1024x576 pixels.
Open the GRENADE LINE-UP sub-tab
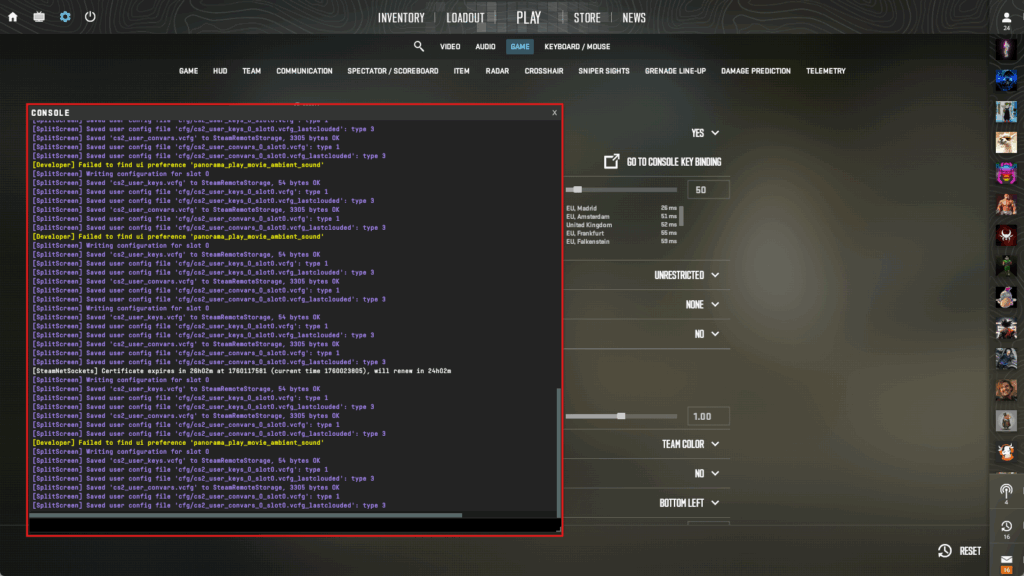click(x=675, y=71)
